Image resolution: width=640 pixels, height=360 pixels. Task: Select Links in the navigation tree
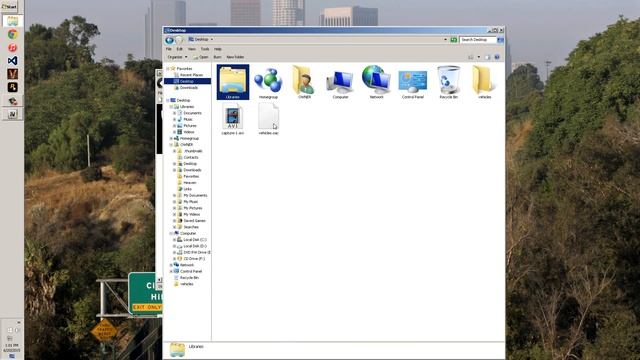(184, 189)
